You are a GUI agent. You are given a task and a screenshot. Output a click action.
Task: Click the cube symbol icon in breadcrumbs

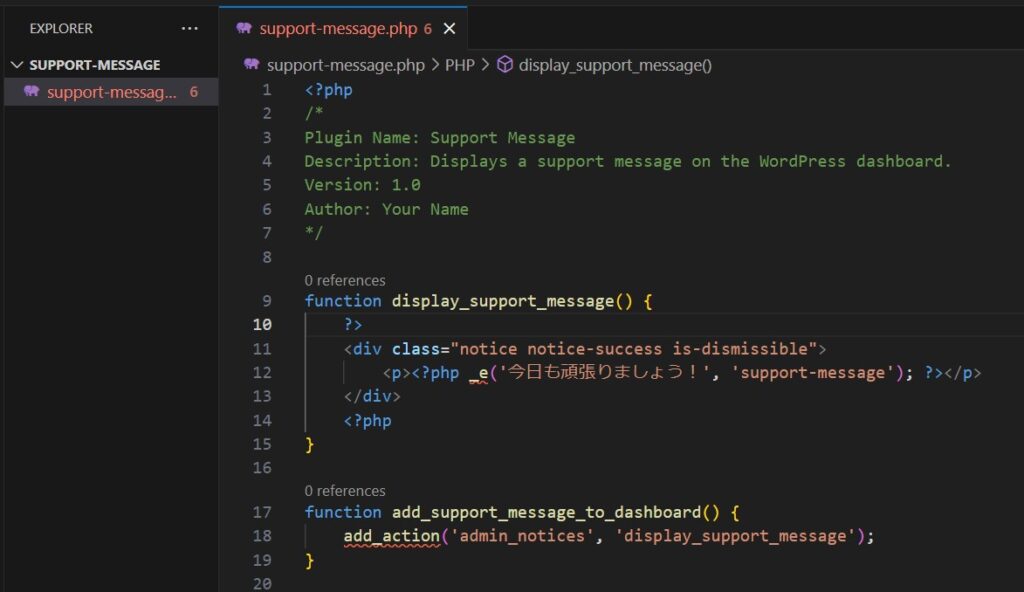pos(505,65)
